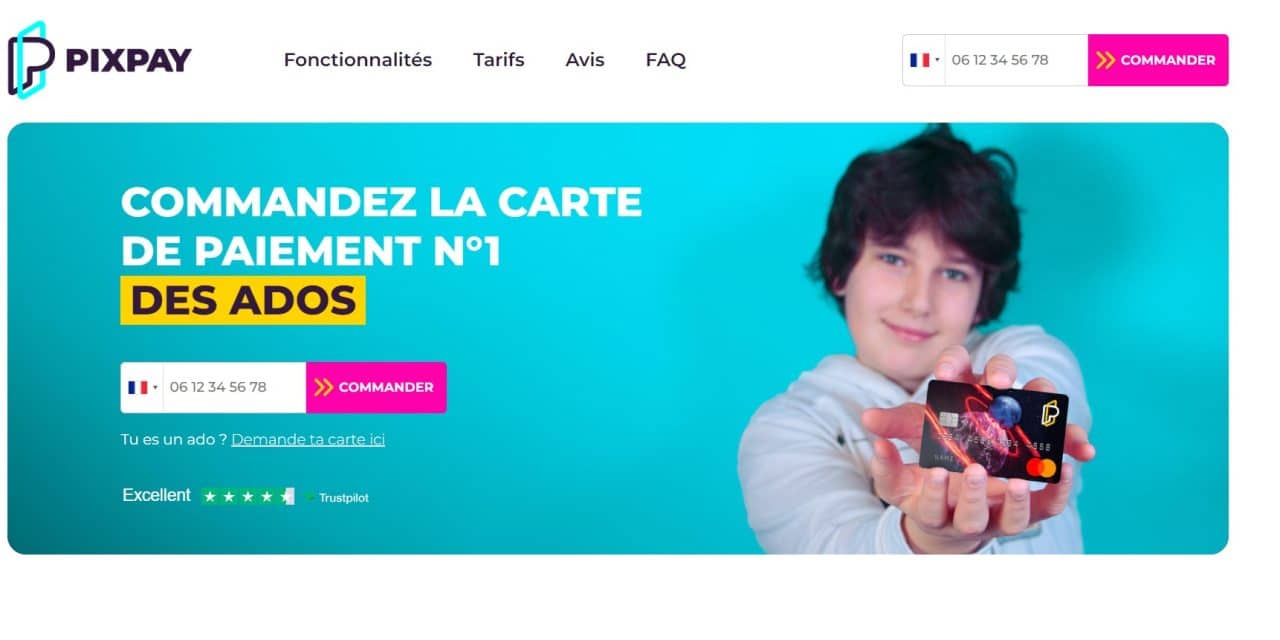
Task: Click the Pixpay logo icon
Action: click(31, 60)
